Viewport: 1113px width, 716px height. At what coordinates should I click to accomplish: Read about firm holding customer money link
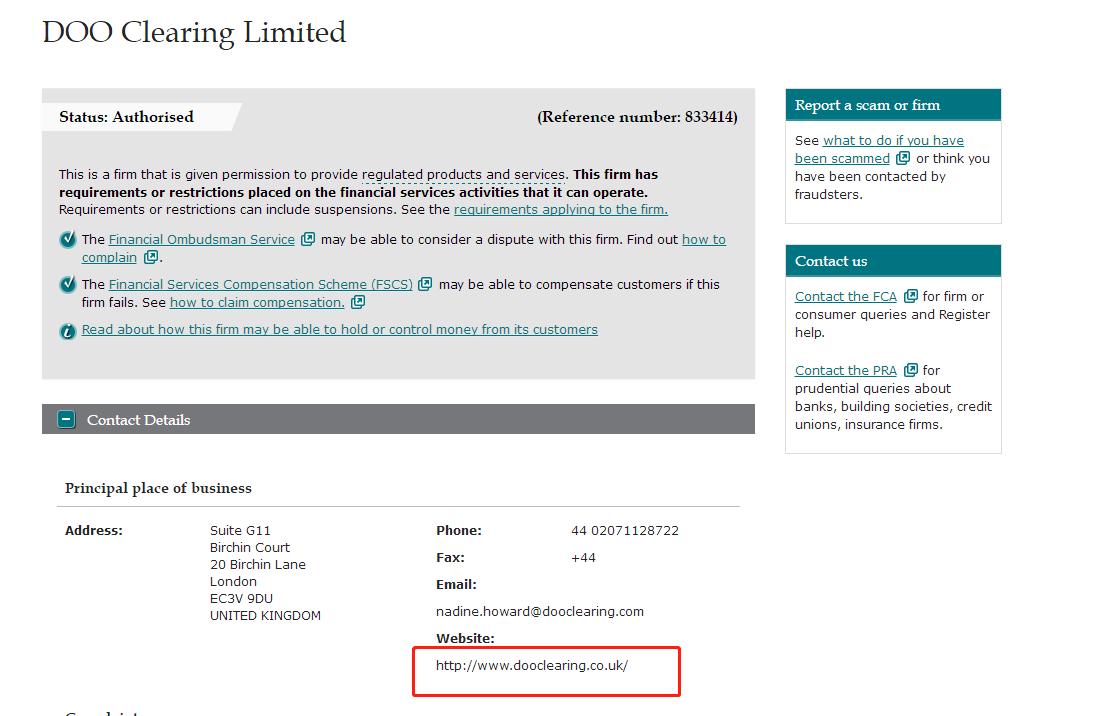[339, 330]
